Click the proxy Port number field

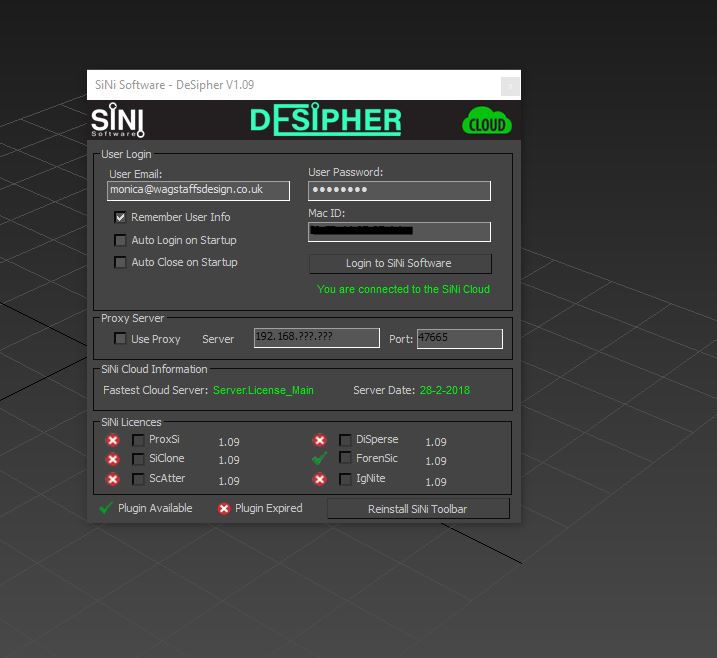click(459, 339)
